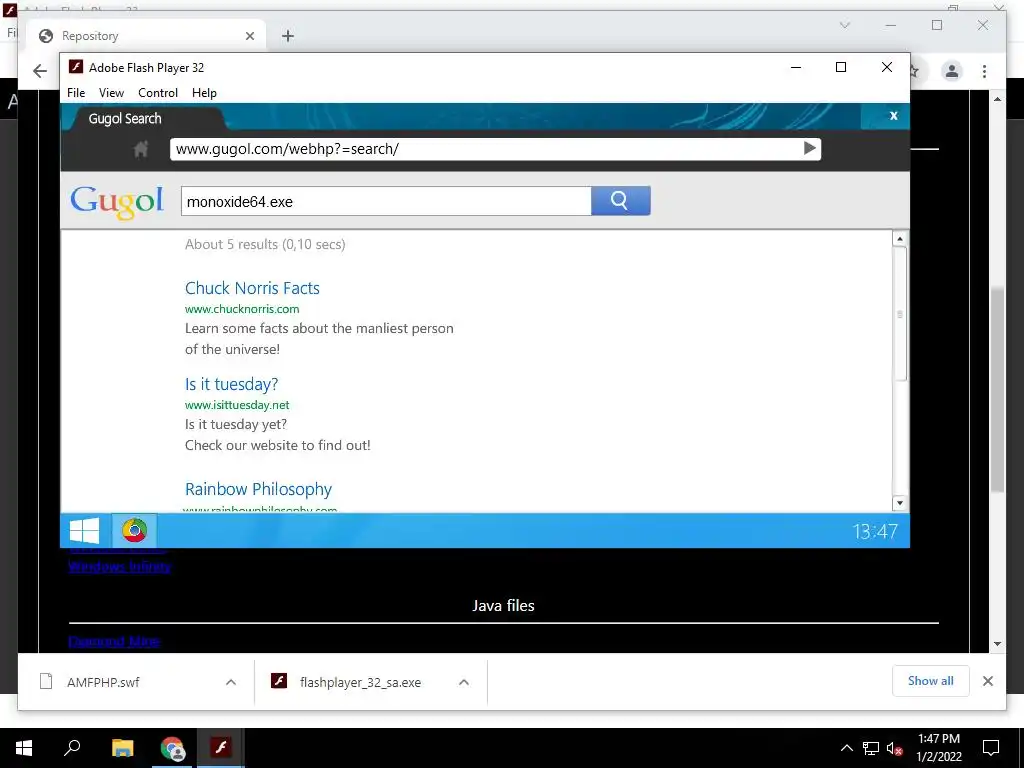
Task: Open the Flash Player View menu
Action: click(x=111, y=93)
